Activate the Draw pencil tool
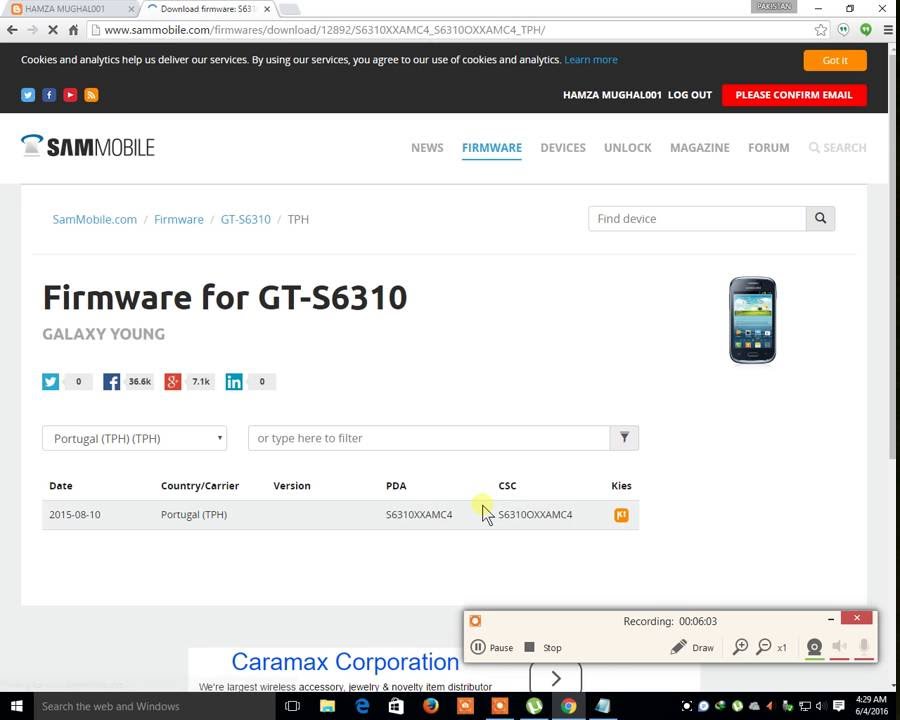This screenshot has height=720, width=900. [x=692, y=647]
